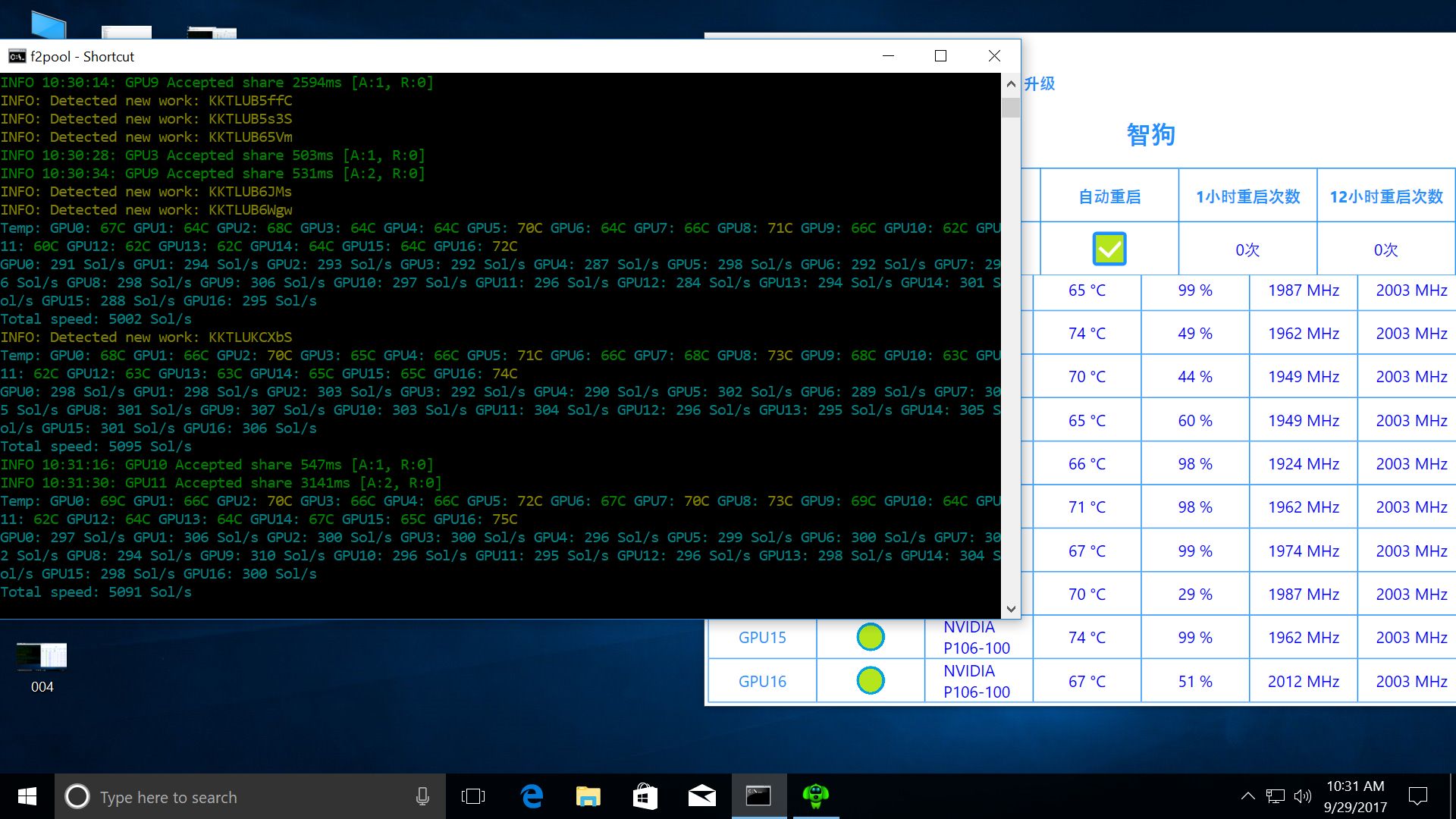Launch Microsoft Edge from taskbar
Image resolution: width=1456 pixels, height=819 pixels.
[x=532, y=795]
